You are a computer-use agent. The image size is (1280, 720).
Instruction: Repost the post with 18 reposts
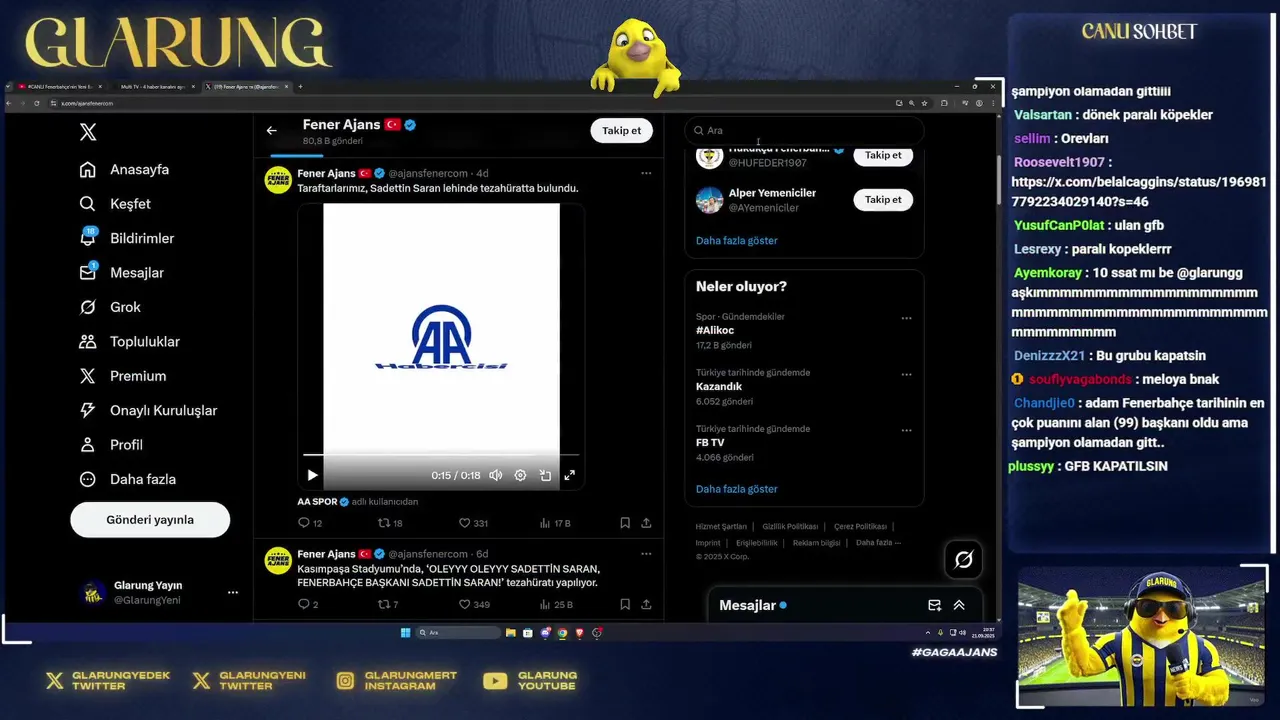pyautogui.click(x=390, y=523)
